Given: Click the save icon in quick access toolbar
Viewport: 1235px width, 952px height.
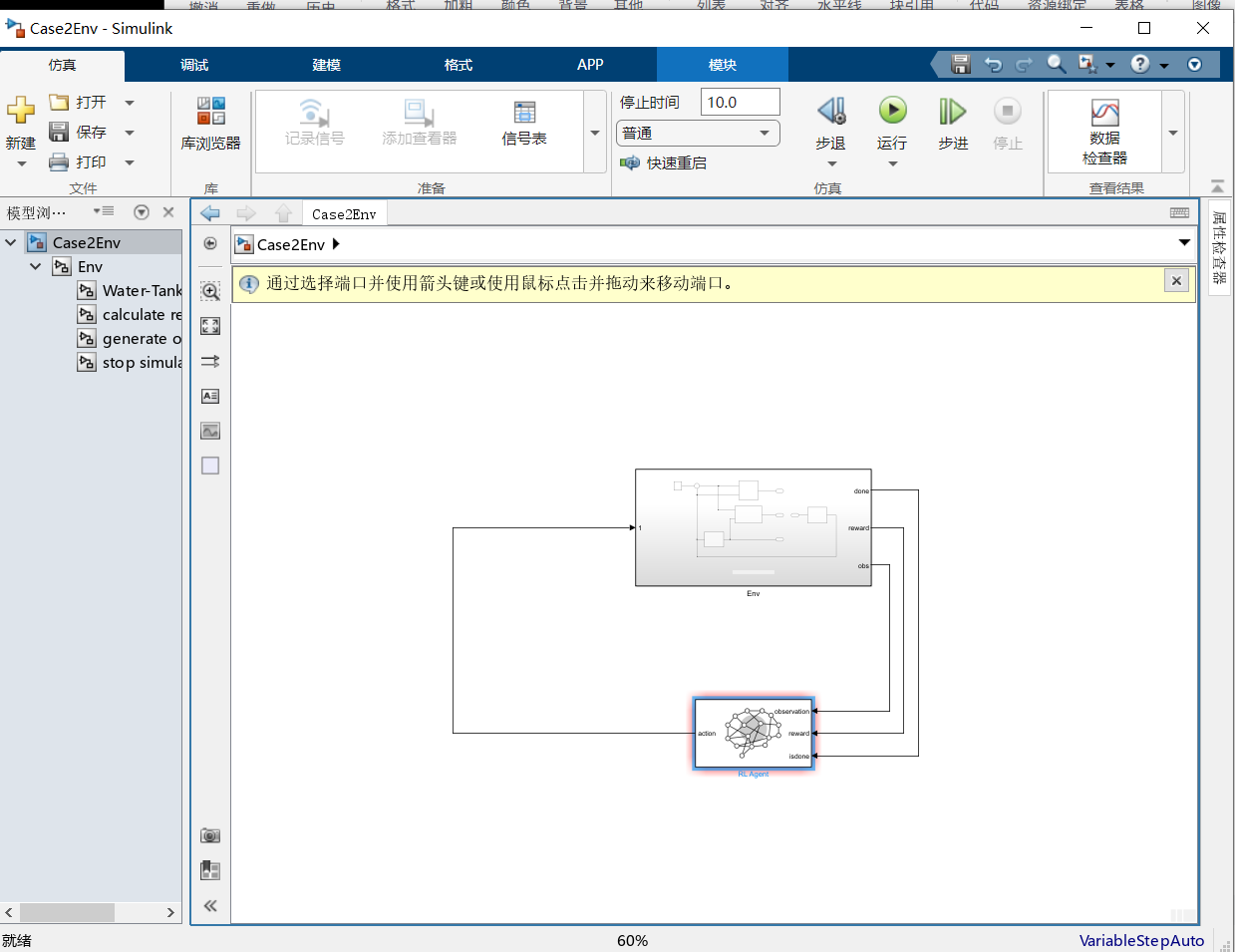Looking at the screenshot, I should tap(961, 65).
